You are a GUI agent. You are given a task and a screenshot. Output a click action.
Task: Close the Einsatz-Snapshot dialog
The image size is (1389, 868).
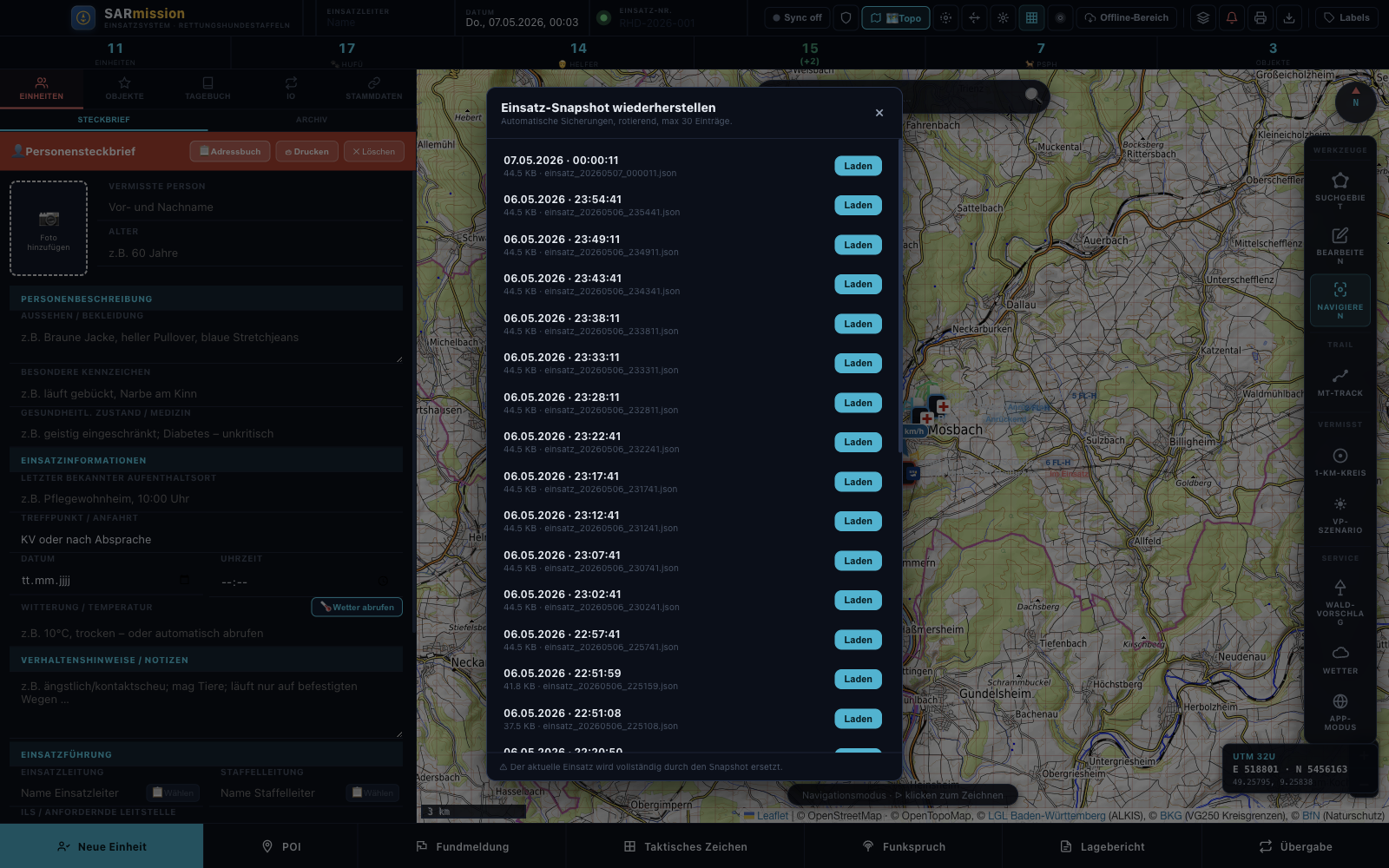[879, 113]
